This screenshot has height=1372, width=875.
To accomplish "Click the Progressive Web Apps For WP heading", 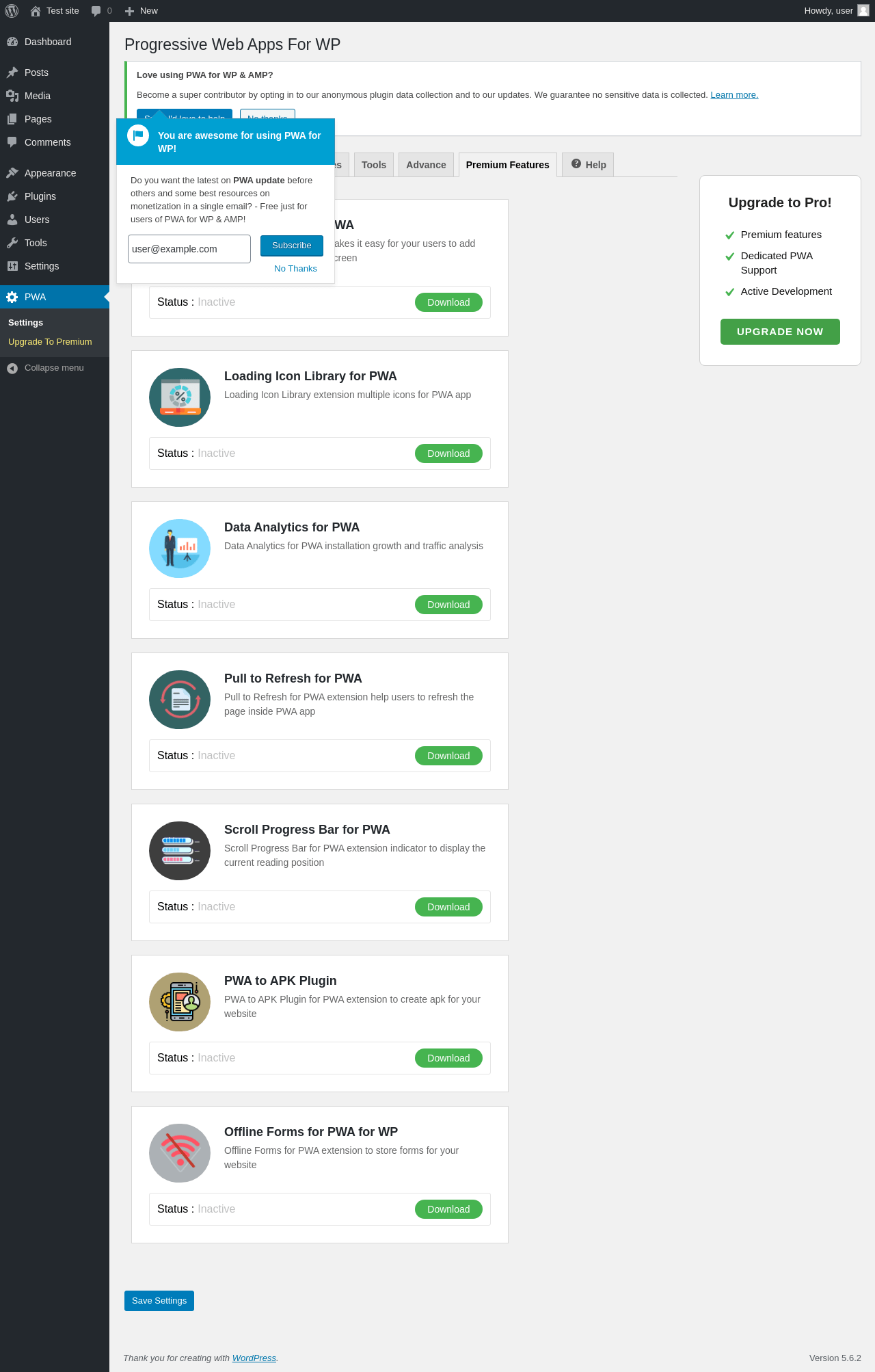I will [232, 44].
